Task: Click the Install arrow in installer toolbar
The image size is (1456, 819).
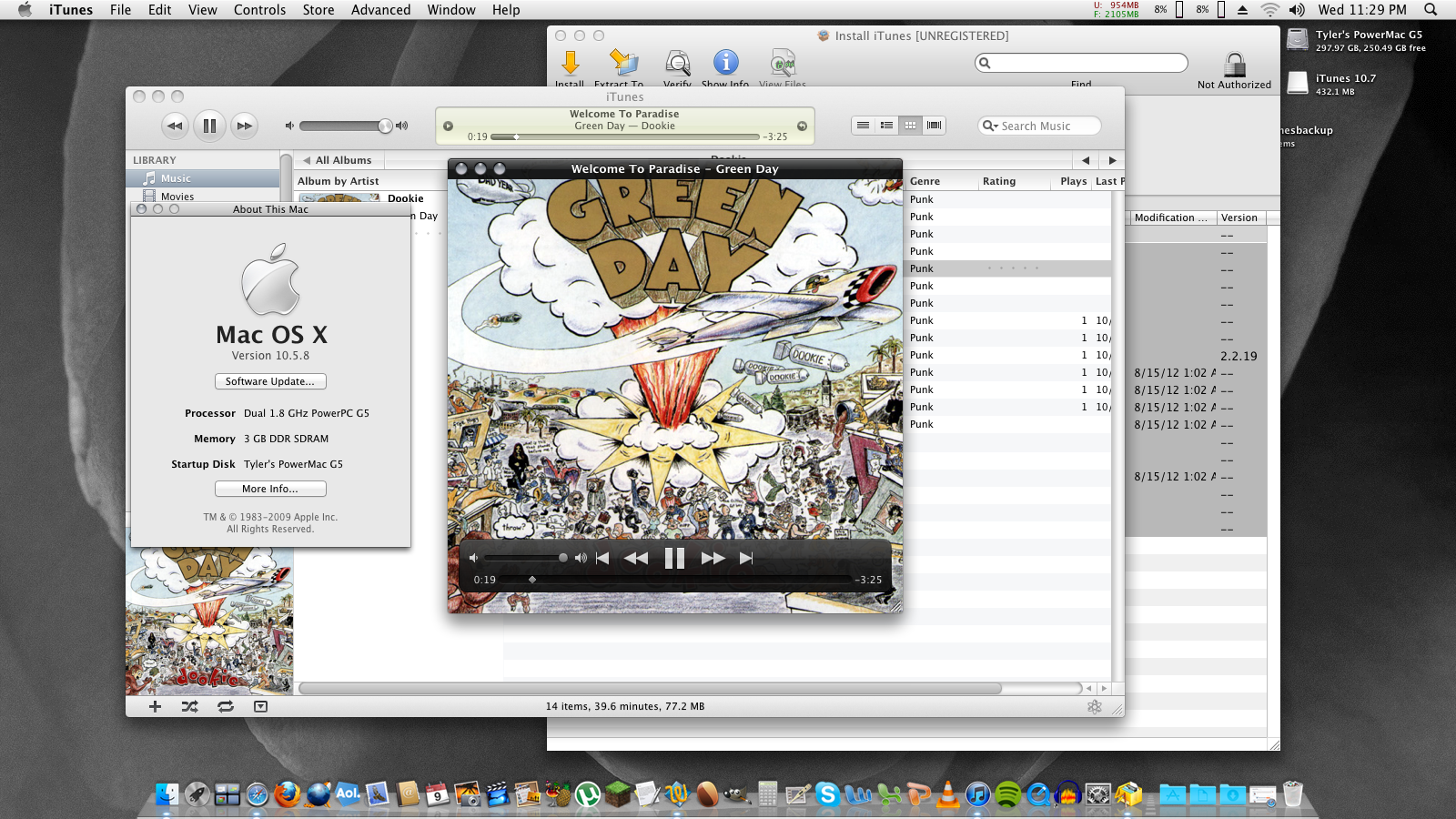Action: [571, 62]
